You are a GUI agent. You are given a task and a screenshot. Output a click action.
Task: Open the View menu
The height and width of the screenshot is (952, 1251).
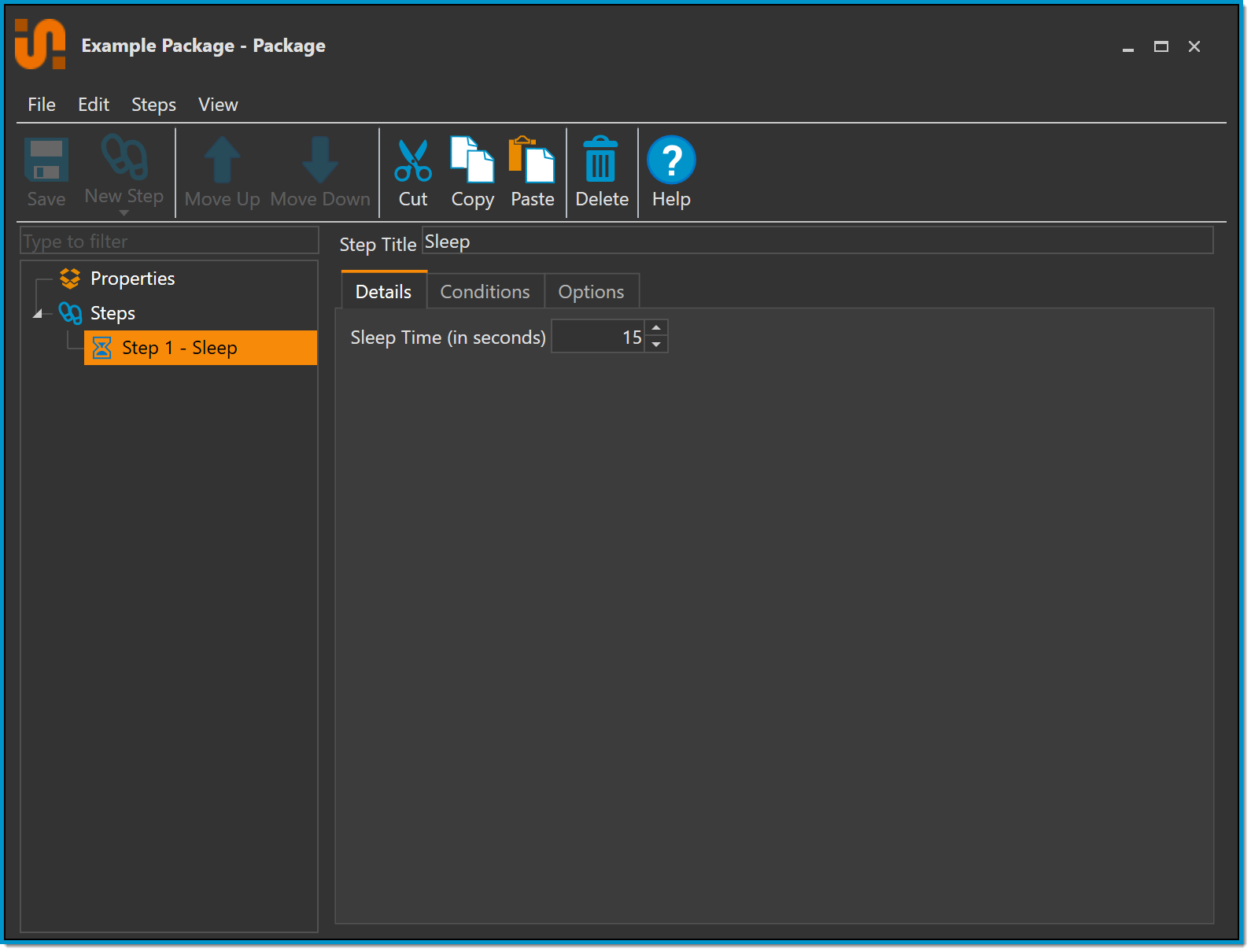point(218,105)
